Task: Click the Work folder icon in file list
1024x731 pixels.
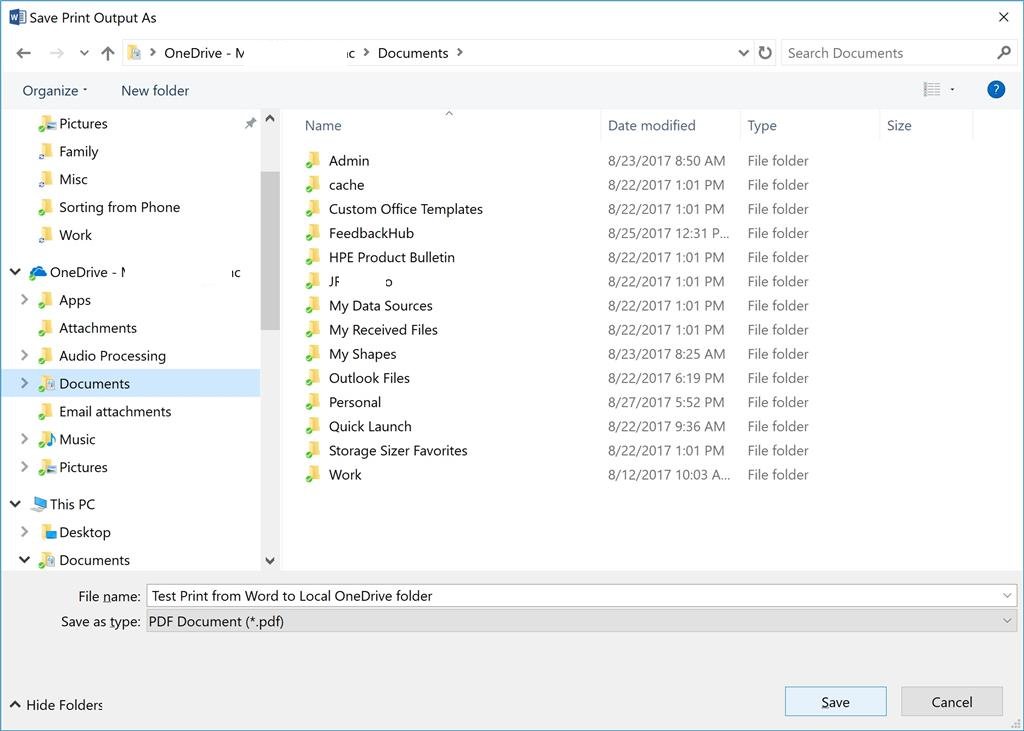Action: [x=313, y=474]
